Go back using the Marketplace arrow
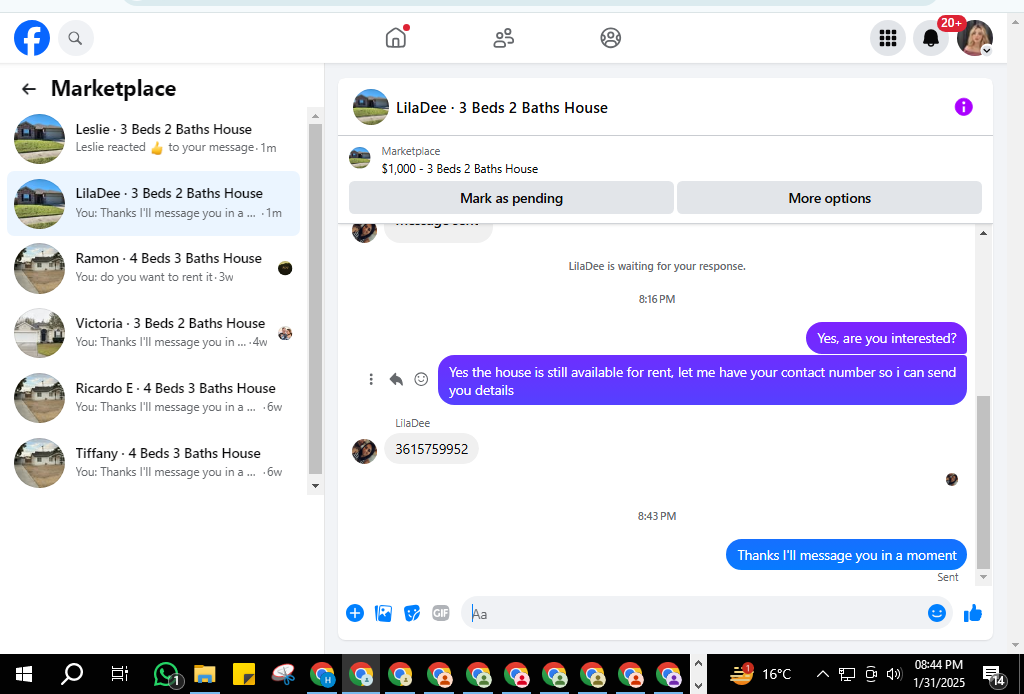 click(29, 89)
